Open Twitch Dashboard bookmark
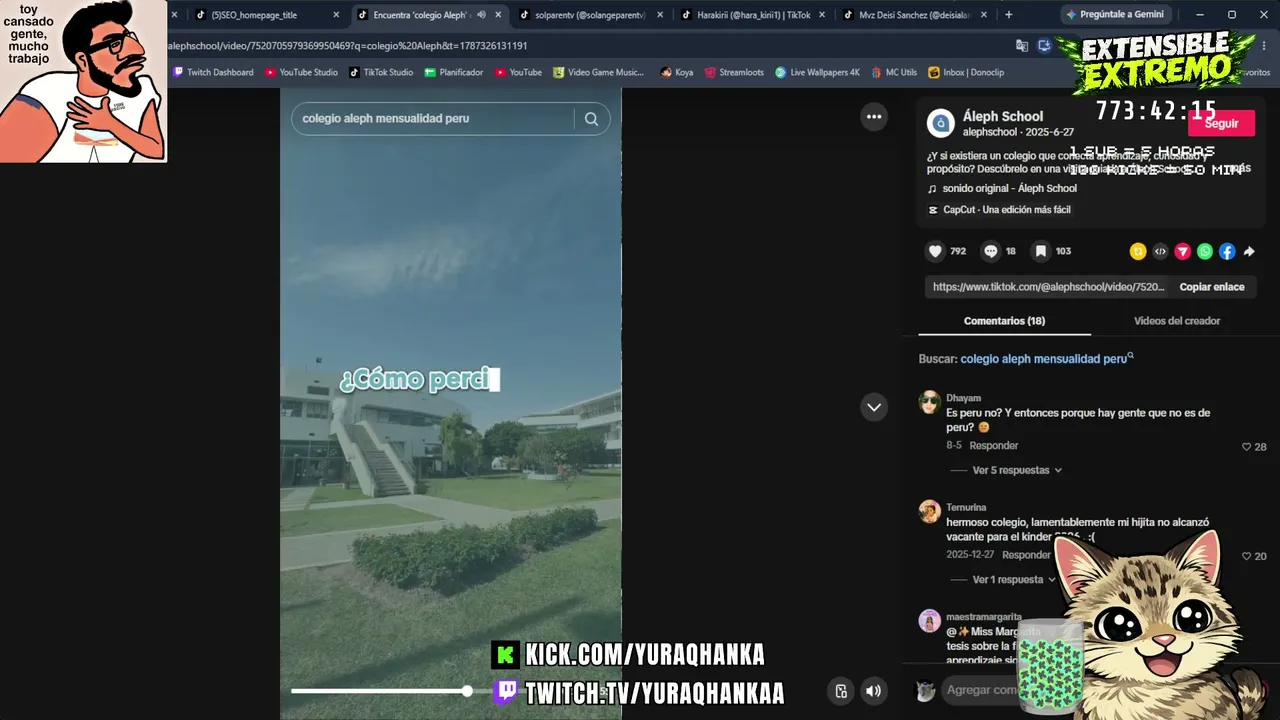The width and height of the screenshot is (1280, 720). click(x=213, y=72)
